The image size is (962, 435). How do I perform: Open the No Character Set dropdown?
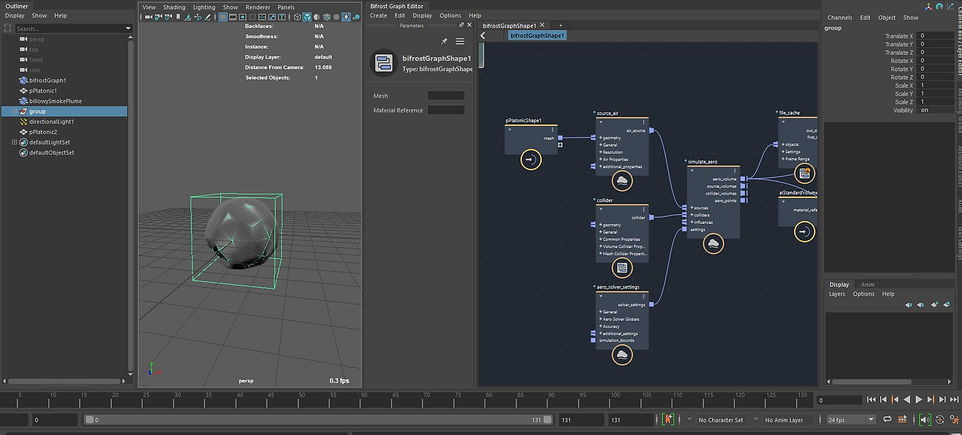pos(722,420)
